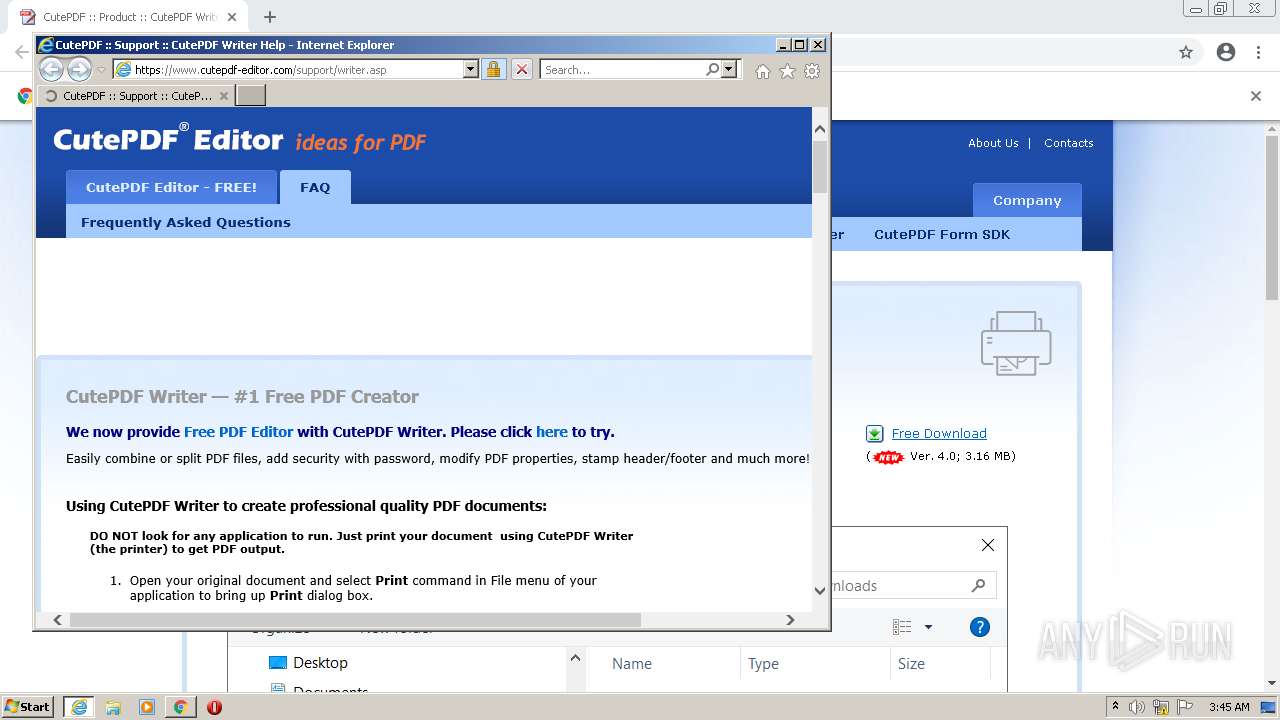
Task: Open view options dropdown arrow
Action: coord(928,627)
